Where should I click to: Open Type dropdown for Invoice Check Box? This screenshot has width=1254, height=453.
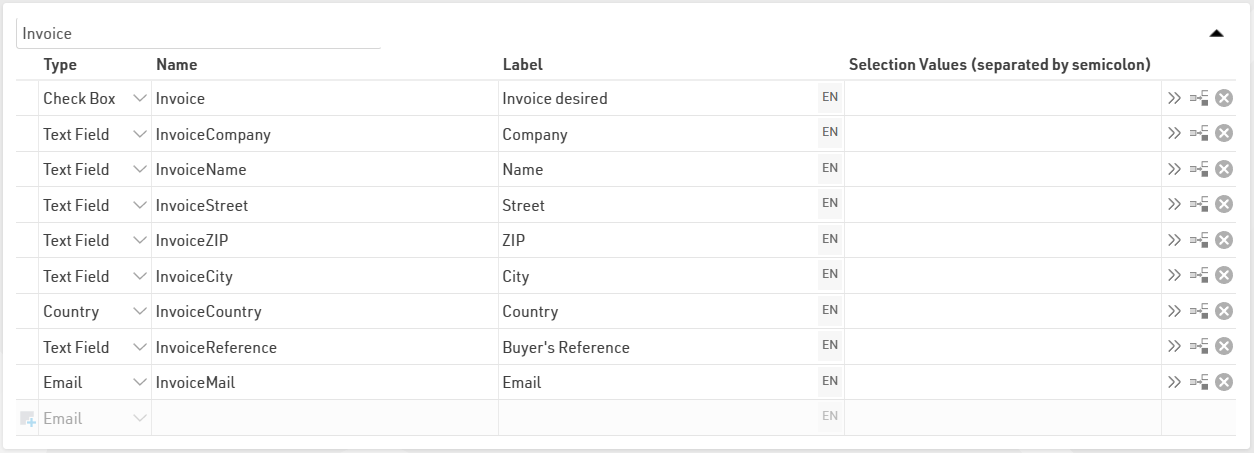coord(139,99)
